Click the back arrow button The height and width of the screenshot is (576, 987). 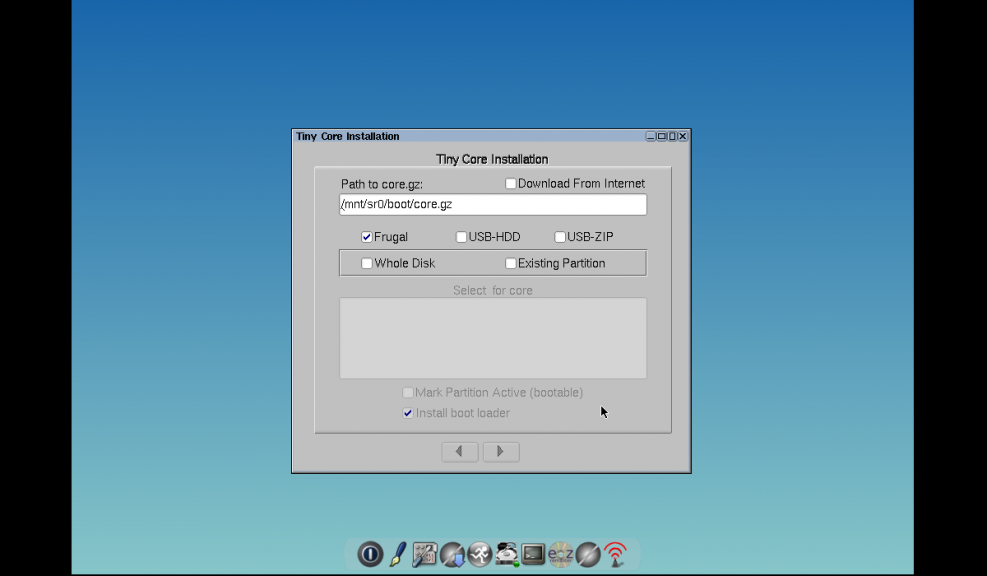point(460,451)
